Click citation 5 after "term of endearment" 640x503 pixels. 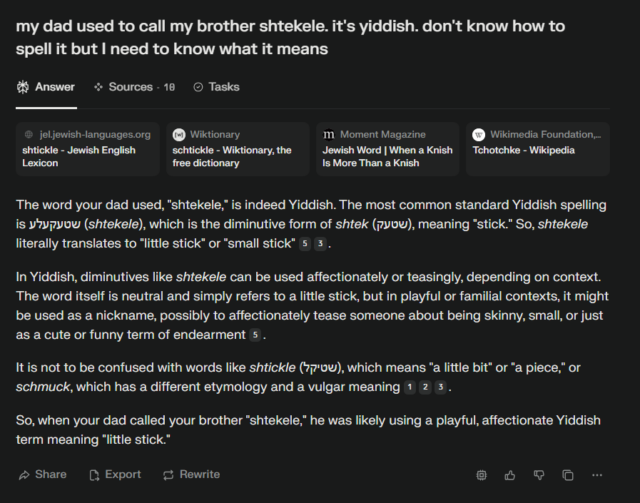pyautogui.click(x=255, y=335)
